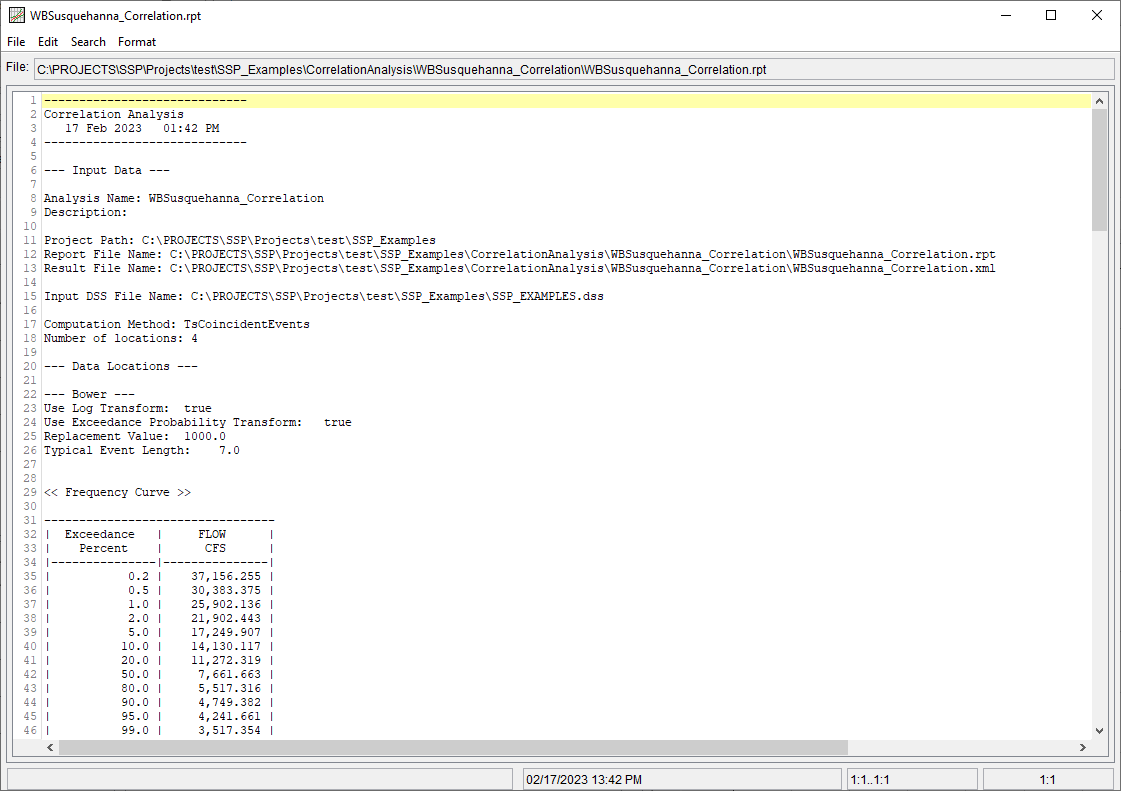Maximize the report window

1051,15
